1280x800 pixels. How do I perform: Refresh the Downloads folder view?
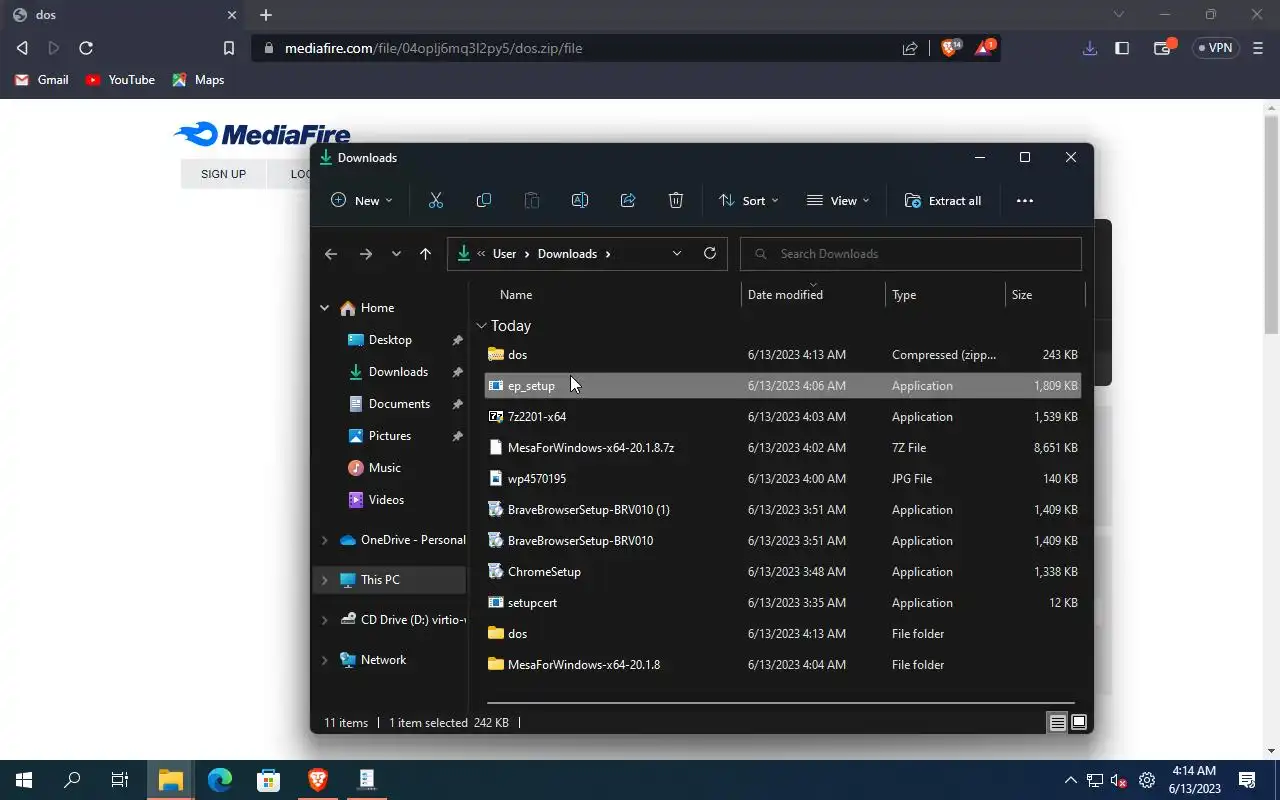(x=710, y=253)
